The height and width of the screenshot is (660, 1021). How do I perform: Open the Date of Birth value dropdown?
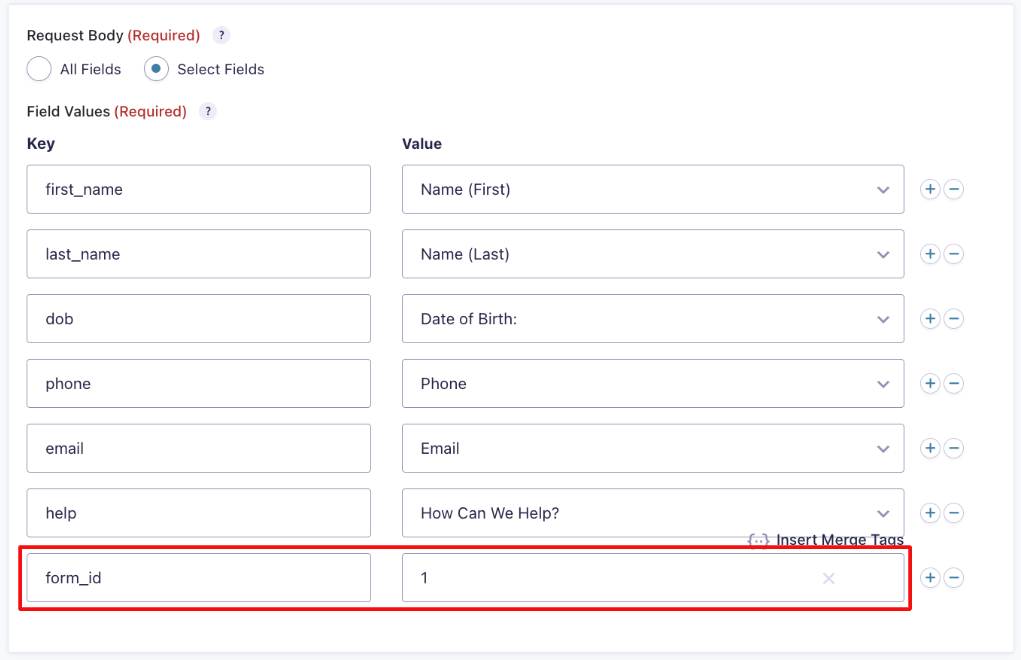(x=883, y=318)
